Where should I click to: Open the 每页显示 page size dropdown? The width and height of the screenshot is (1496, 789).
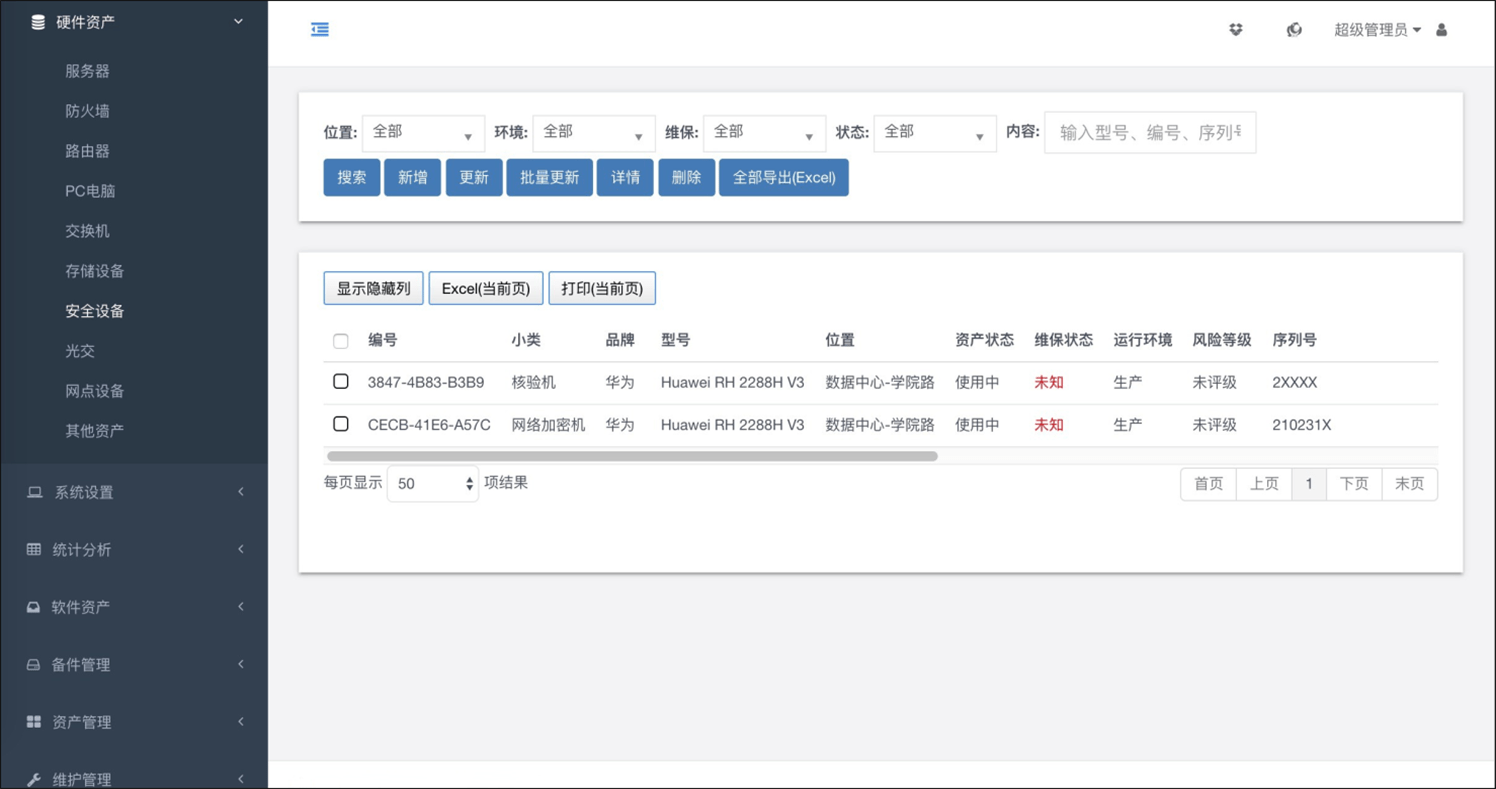(x=433, y=484)
